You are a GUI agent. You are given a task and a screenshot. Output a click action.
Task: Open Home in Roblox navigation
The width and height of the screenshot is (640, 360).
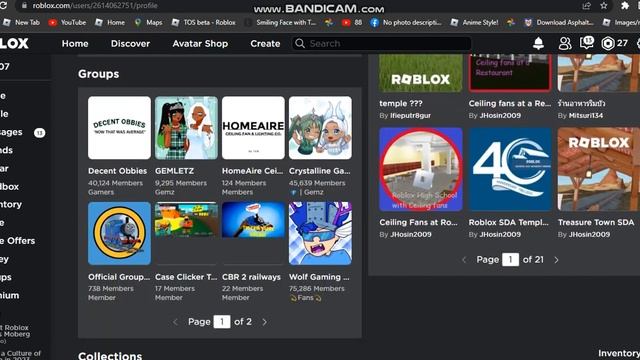click(x=75, y=44)
